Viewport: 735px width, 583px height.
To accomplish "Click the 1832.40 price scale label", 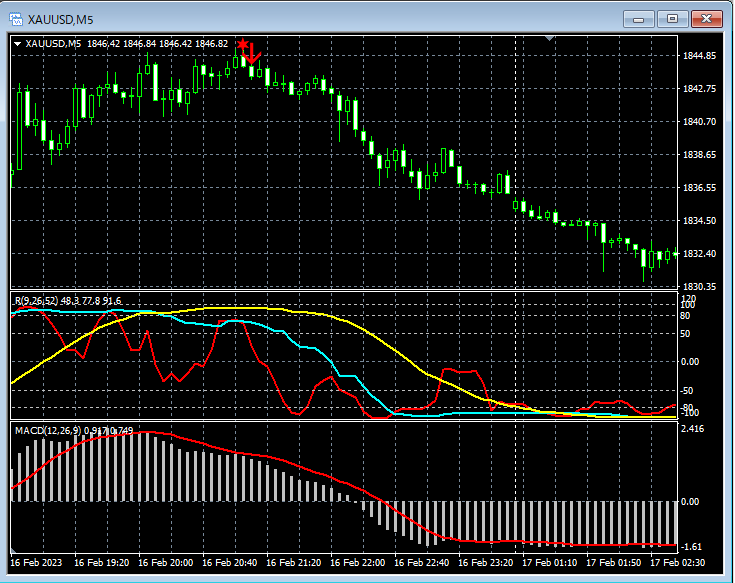I will pos(698,254).
